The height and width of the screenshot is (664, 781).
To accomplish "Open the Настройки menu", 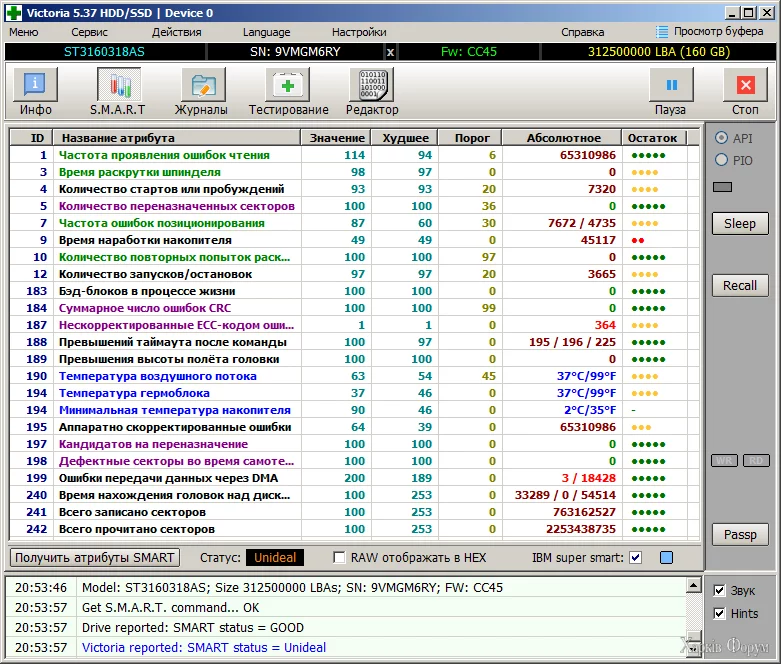I will pos(359,32).
